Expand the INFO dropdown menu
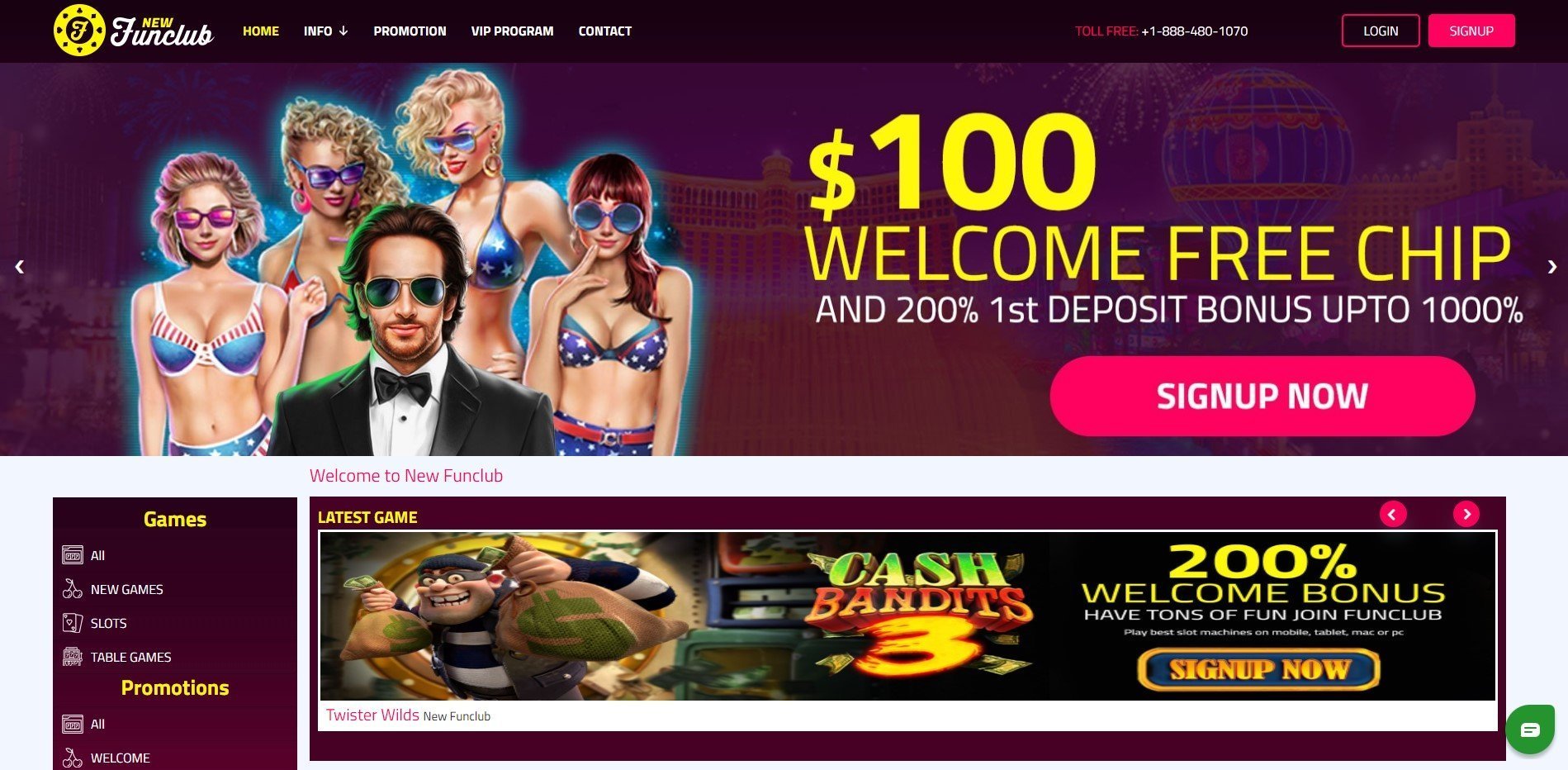Image resolution: width=1568 pixels, height=770 pixels. point(325,31)
